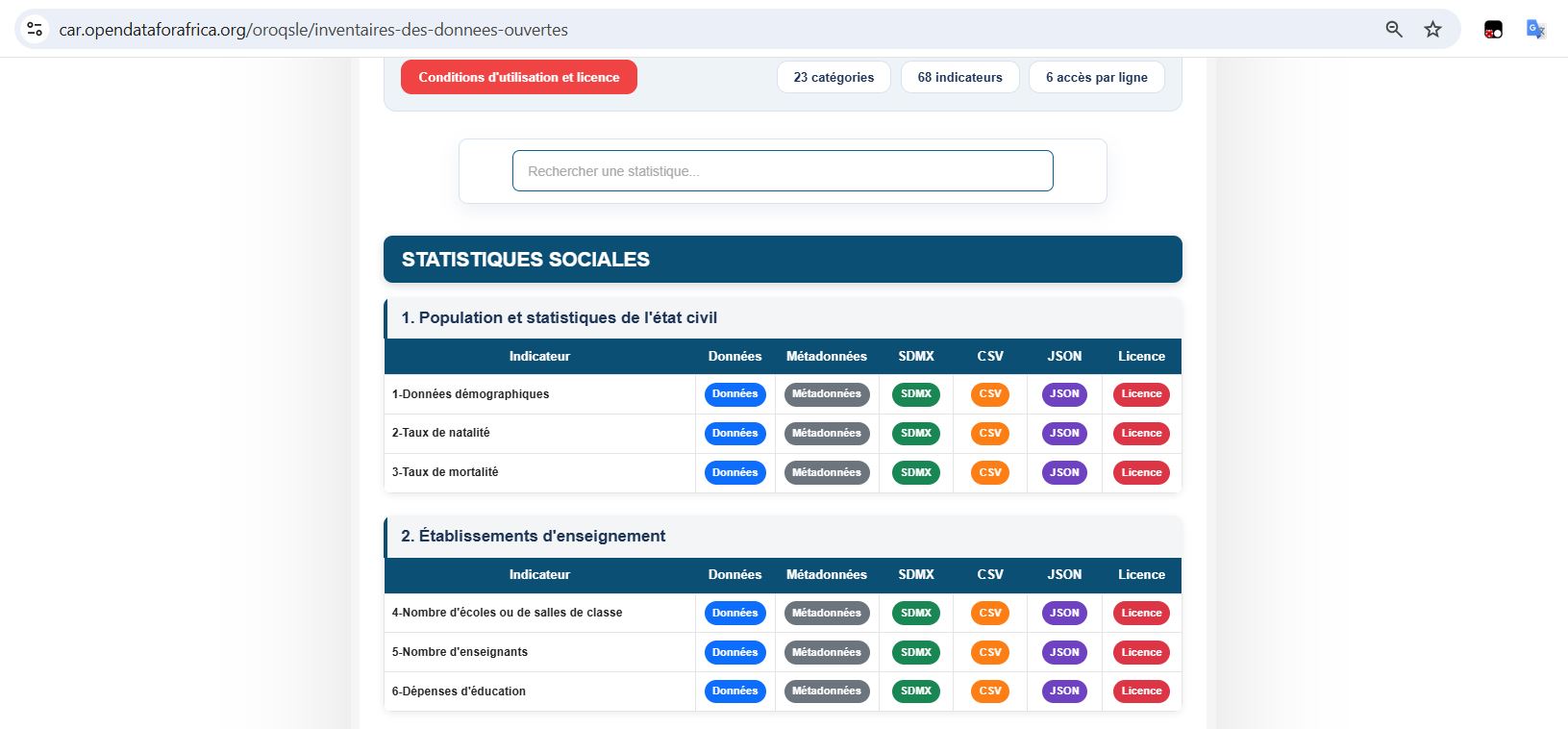Image resolution: width=1568 pixels, height=729 pixels.
Task: Bookmark this page with the star icon
Action: click(x=1432, y=29)
